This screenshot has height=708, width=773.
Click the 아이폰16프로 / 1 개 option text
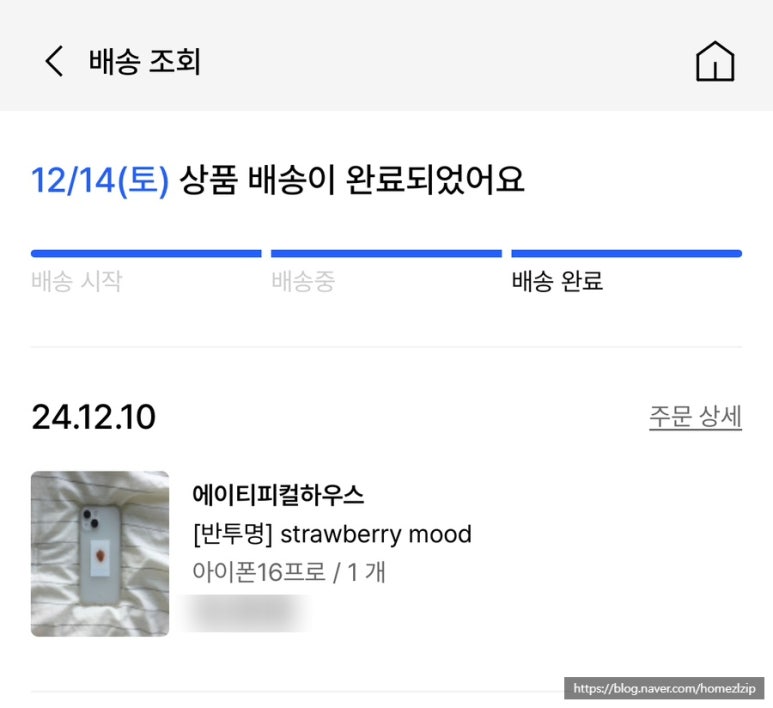[289, 572]
